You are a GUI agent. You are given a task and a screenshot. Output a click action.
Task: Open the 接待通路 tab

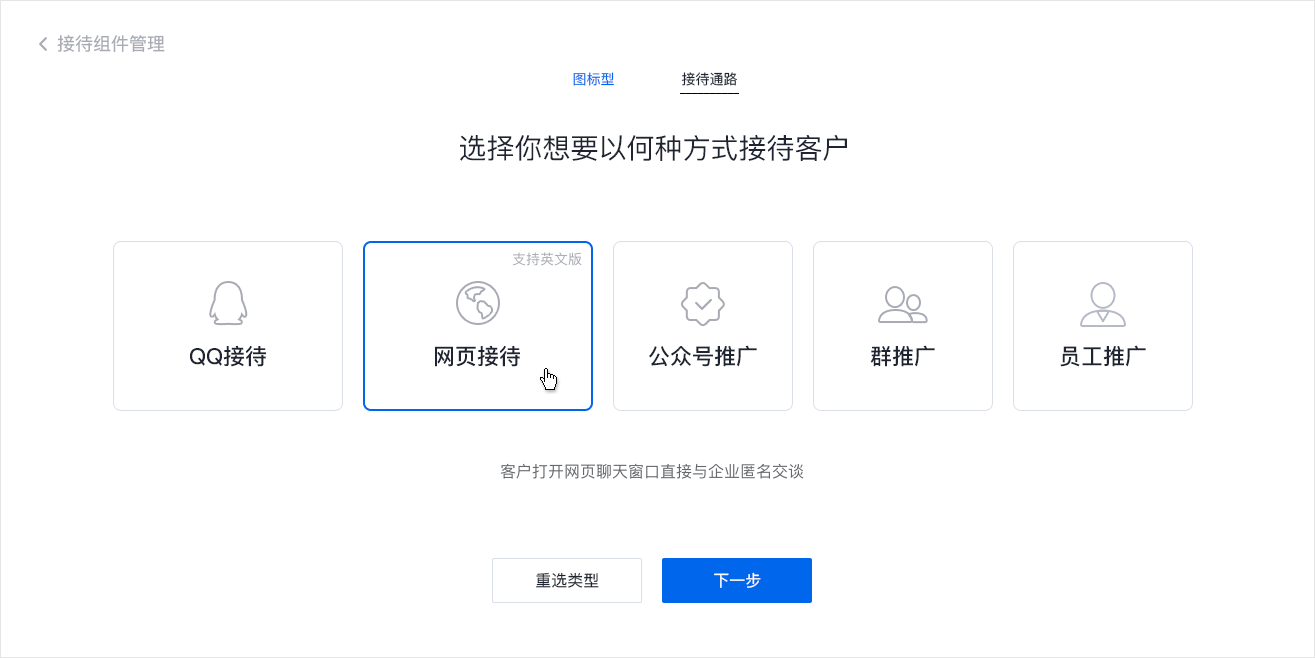pyautogui.click(x=709, y=79)
